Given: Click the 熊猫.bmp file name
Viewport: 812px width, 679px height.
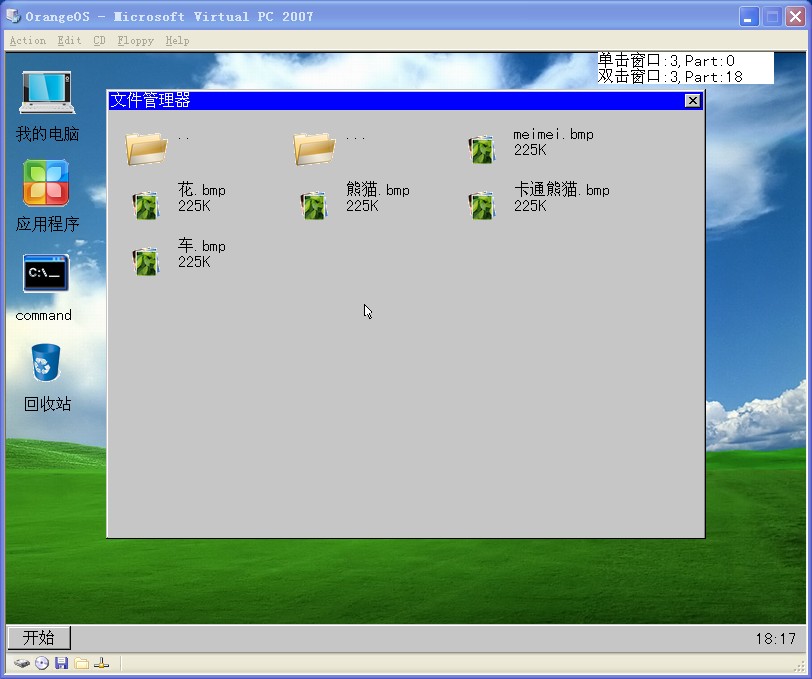Looking at the screenshot, I should (x=378, y=190).
